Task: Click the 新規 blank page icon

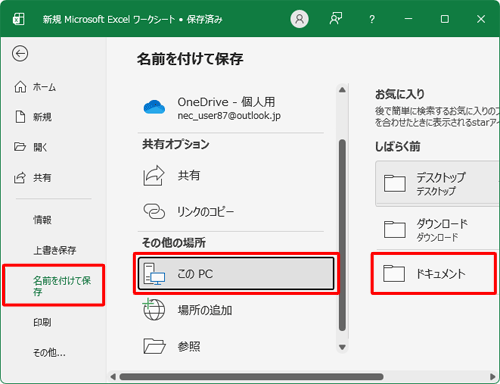Action: click(x=20, y=117)
